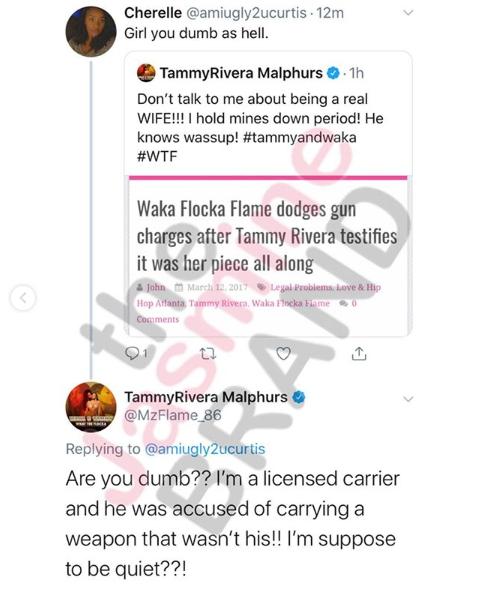The height and width of the screenshot is (597, 477).
Task: Click the Legal Problems category link
Action: (x=301, y=287)
